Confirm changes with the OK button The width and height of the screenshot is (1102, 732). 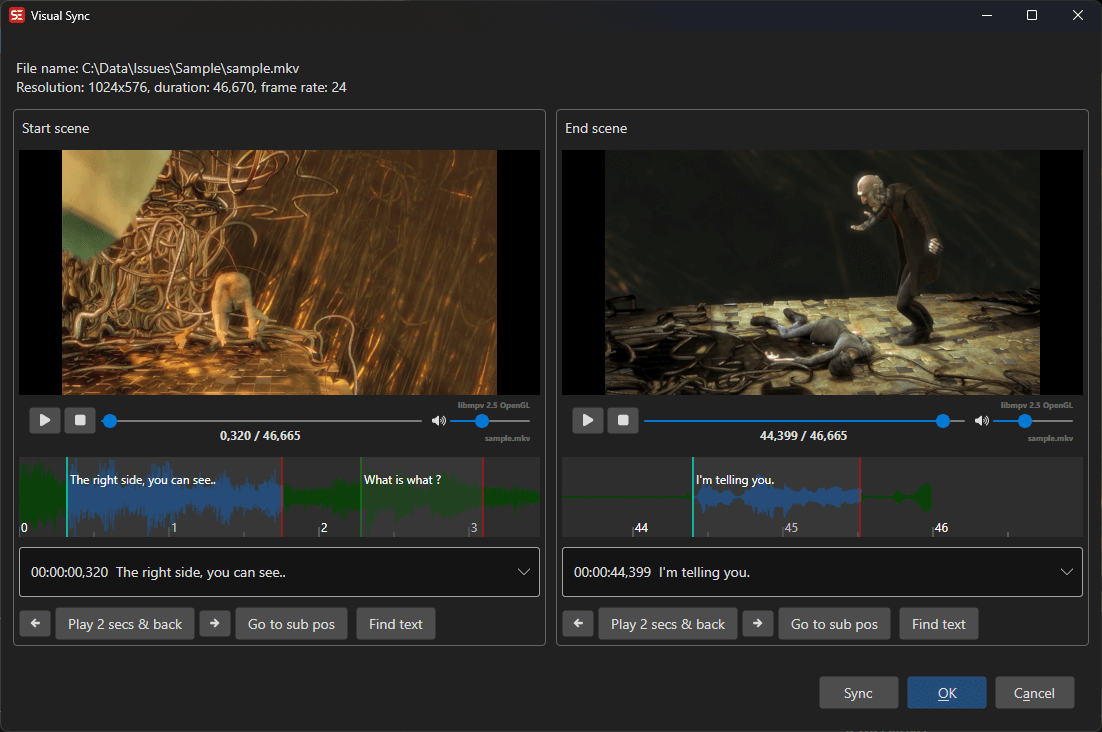pyautogui.click(x=946, y=692)
